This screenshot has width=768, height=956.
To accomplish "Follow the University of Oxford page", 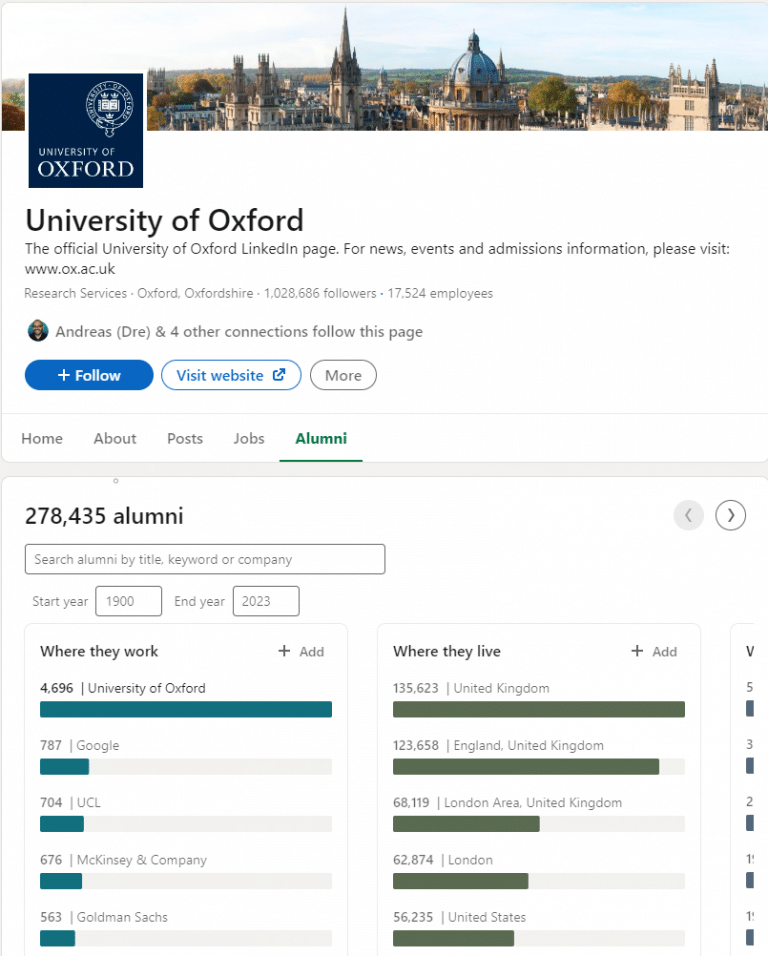I will tap(89, 375).
